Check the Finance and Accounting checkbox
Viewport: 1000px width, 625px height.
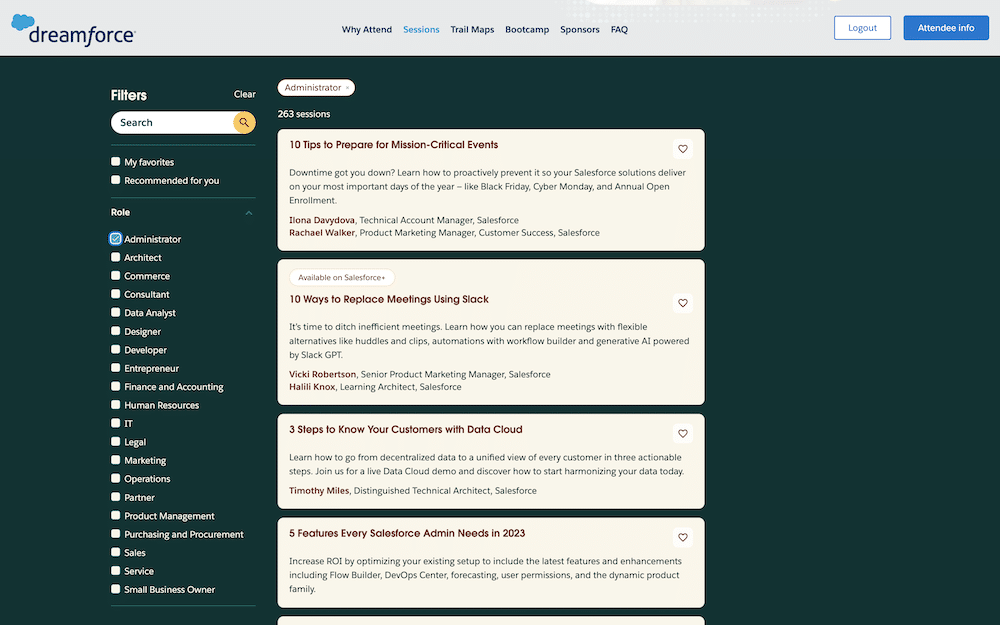[115, 386]
